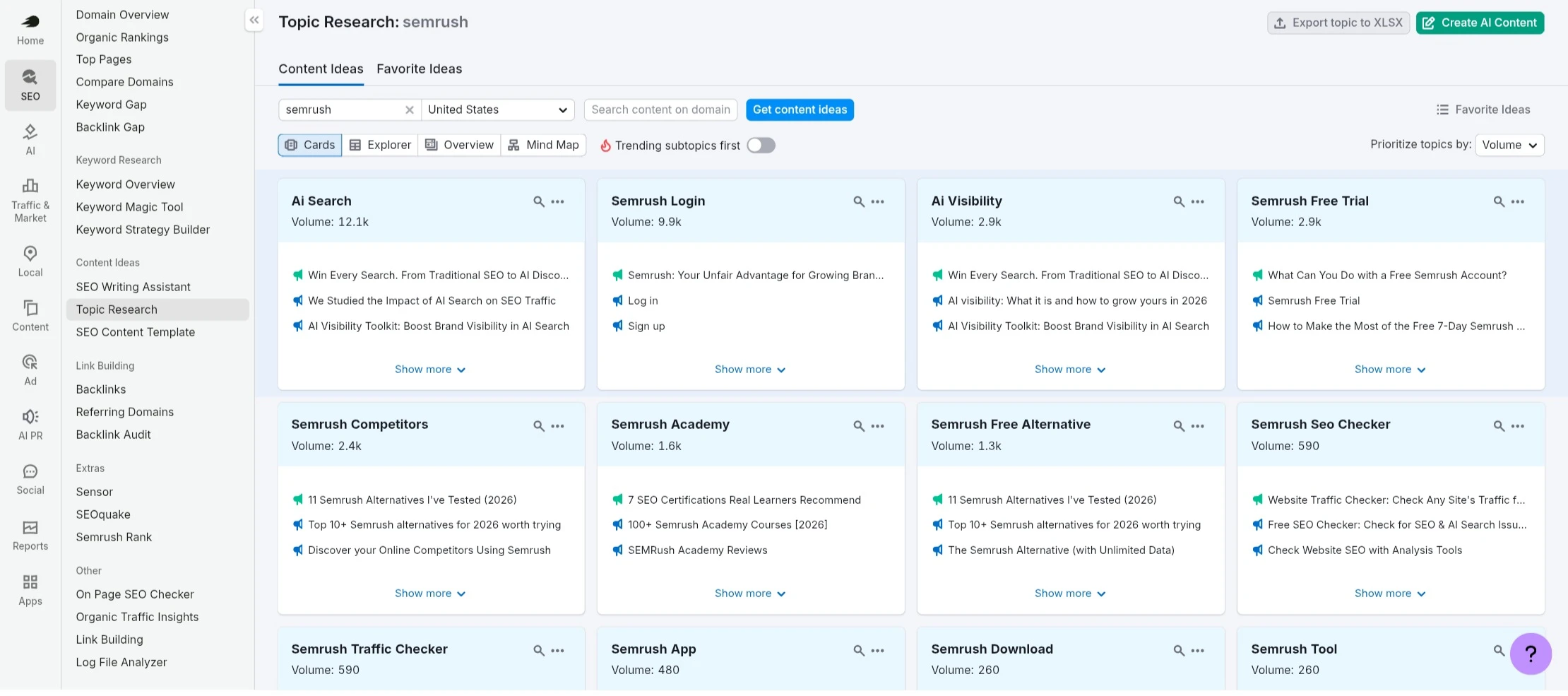Expand Show more on Semrush Academy card
Viewport: 1568px width, 696px height.
(750, 594)
